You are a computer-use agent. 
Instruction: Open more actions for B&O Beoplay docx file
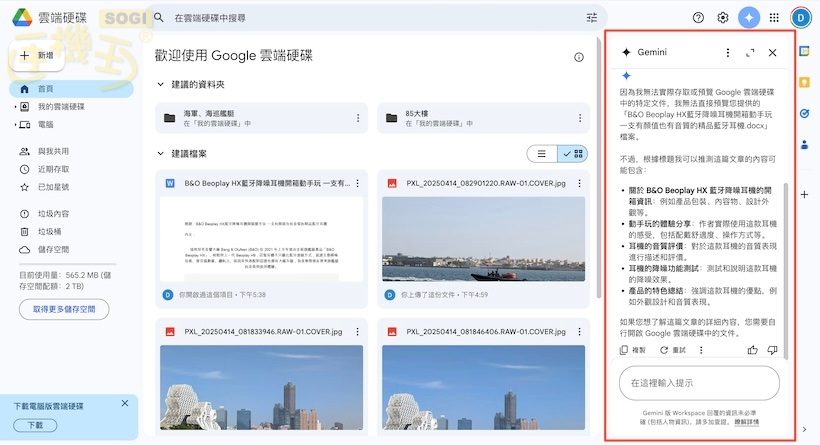coord(358,184)
